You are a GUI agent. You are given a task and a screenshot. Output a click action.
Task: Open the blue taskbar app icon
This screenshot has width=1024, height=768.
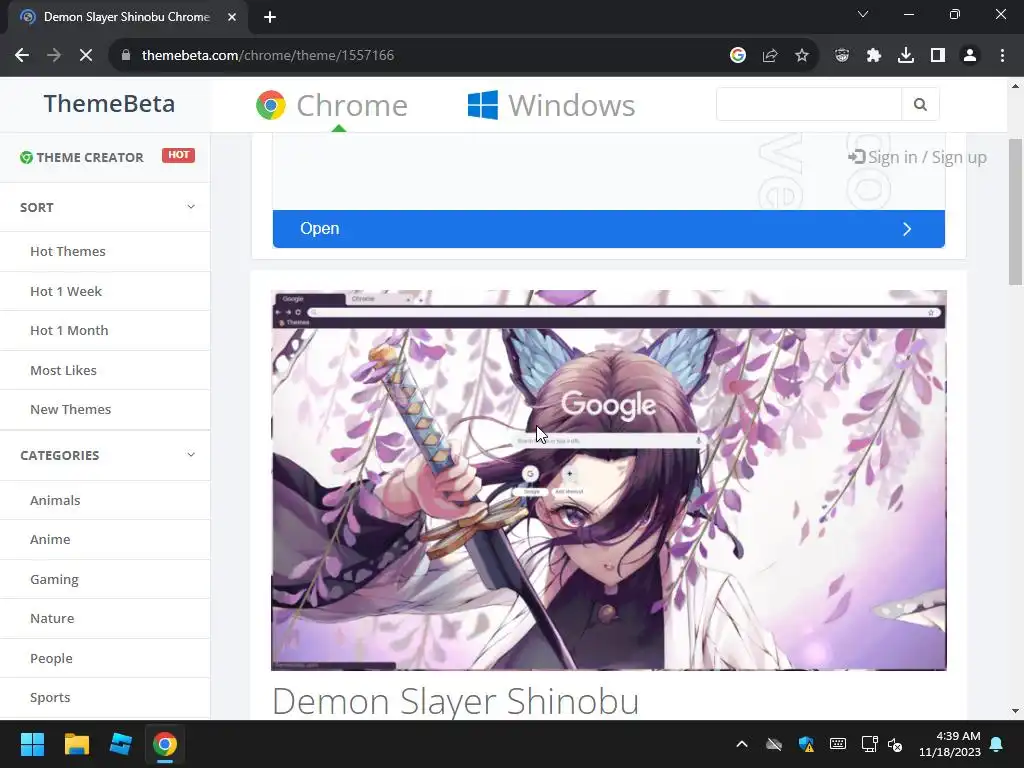pyautogui.click(x=121, y=744)
